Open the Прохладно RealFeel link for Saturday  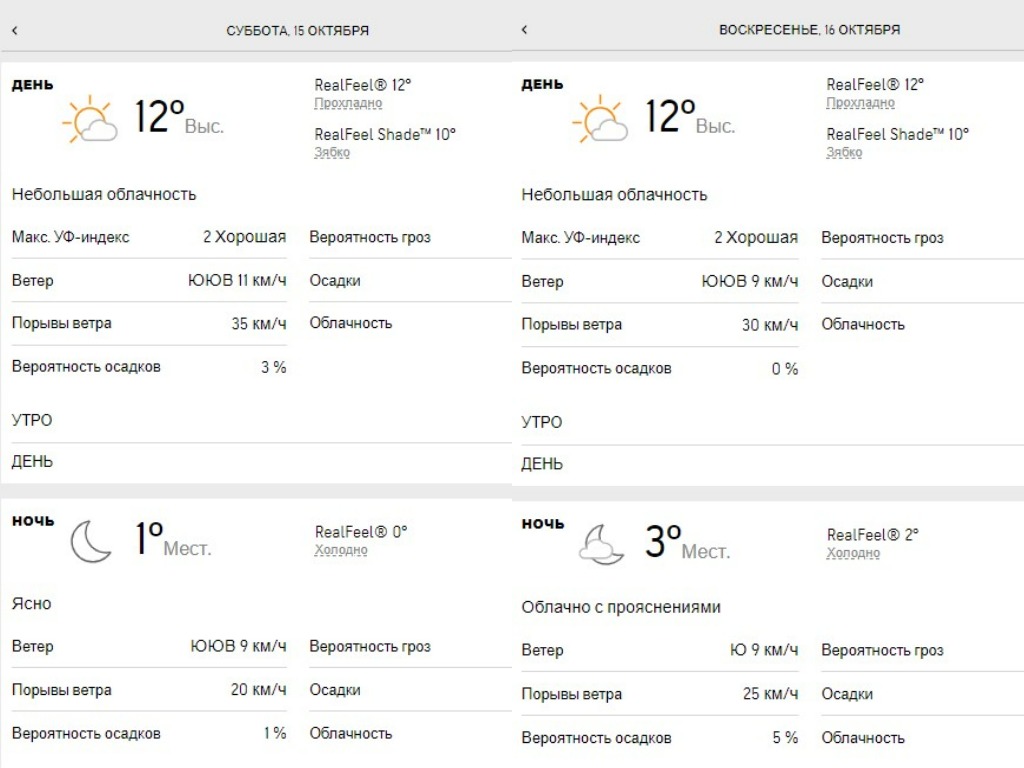pos(348,103)
